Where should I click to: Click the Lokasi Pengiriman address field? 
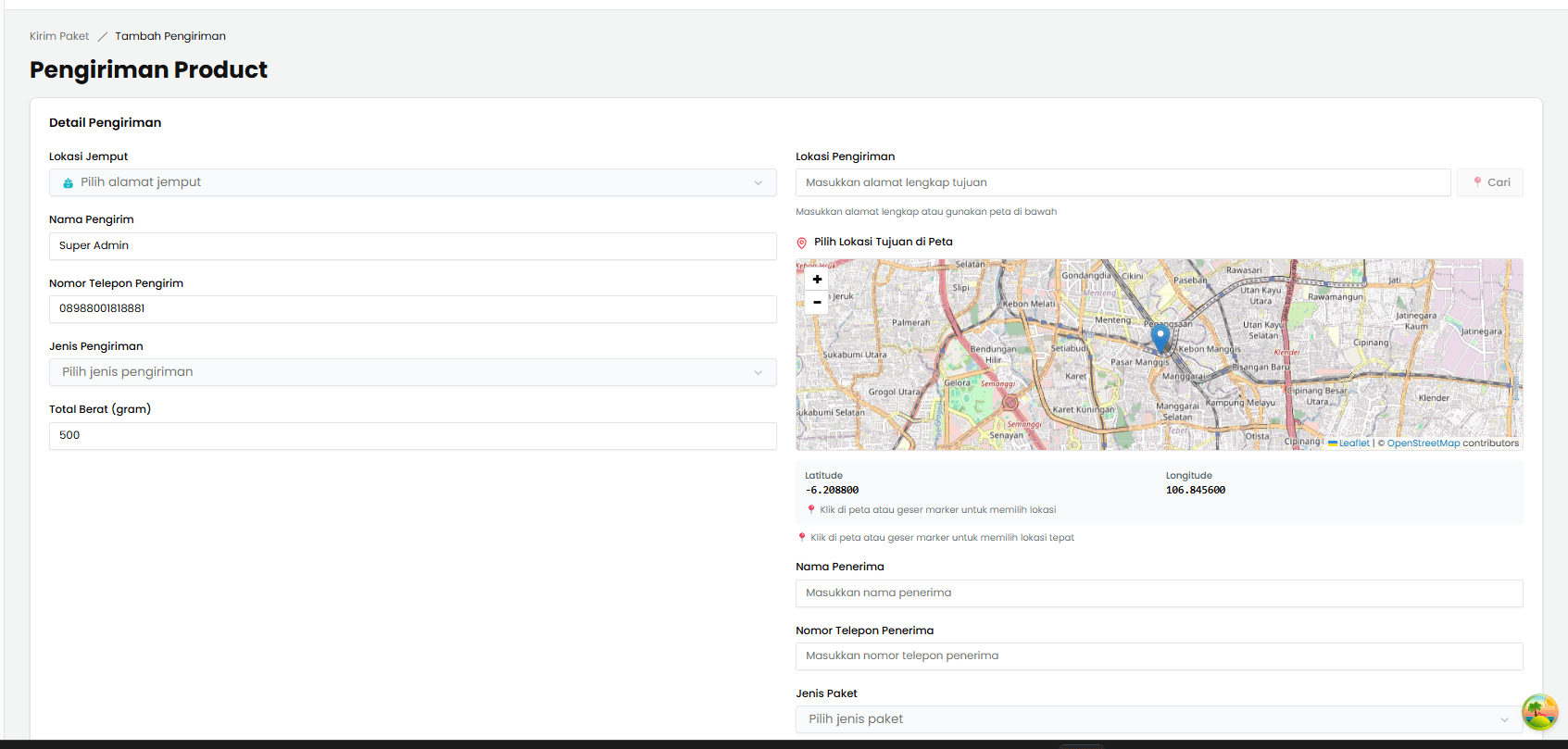pos(1123,182)
